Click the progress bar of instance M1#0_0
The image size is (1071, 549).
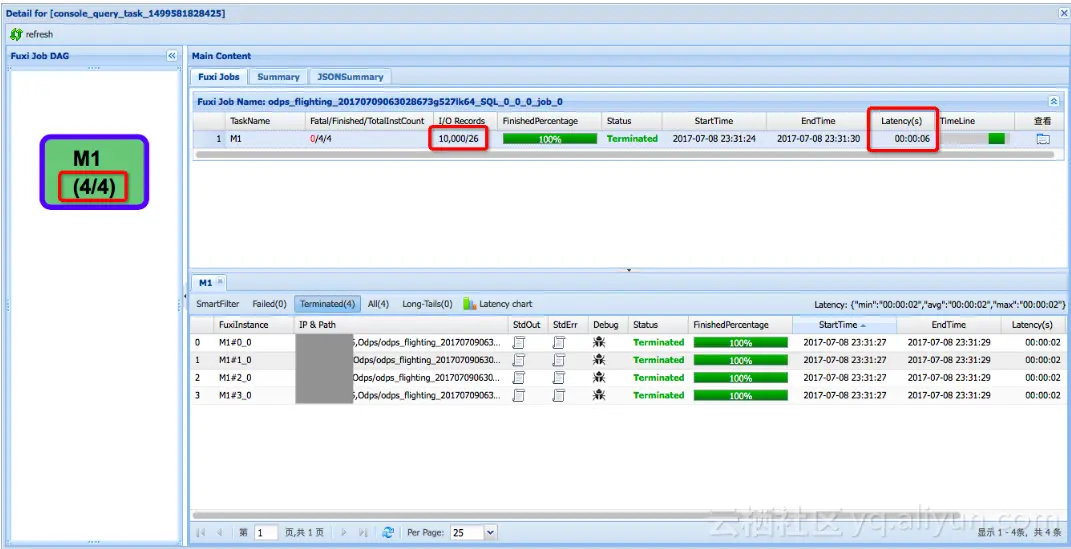tap(740, 343)
